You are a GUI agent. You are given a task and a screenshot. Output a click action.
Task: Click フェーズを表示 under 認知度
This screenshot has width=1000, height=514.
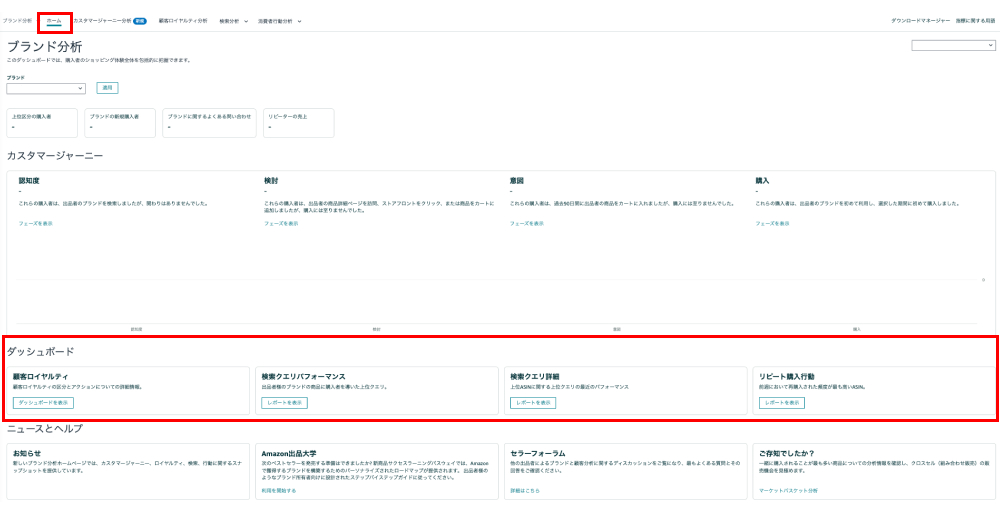pos(36,224)
